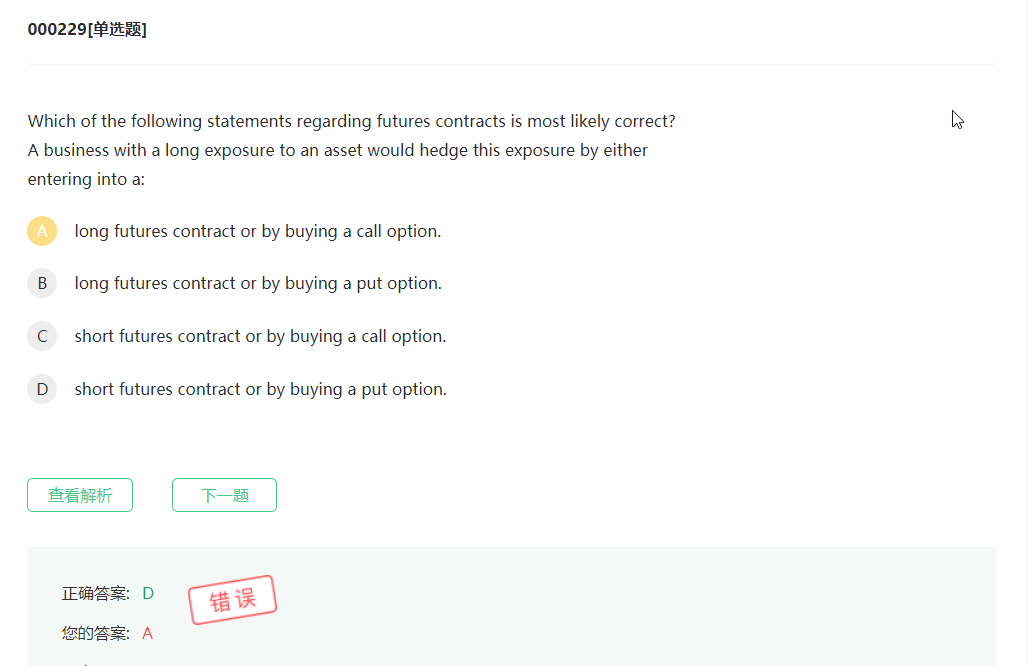Go to next question with 下一题
This screenshot has width=1035, height=666.
click(224, 495)
